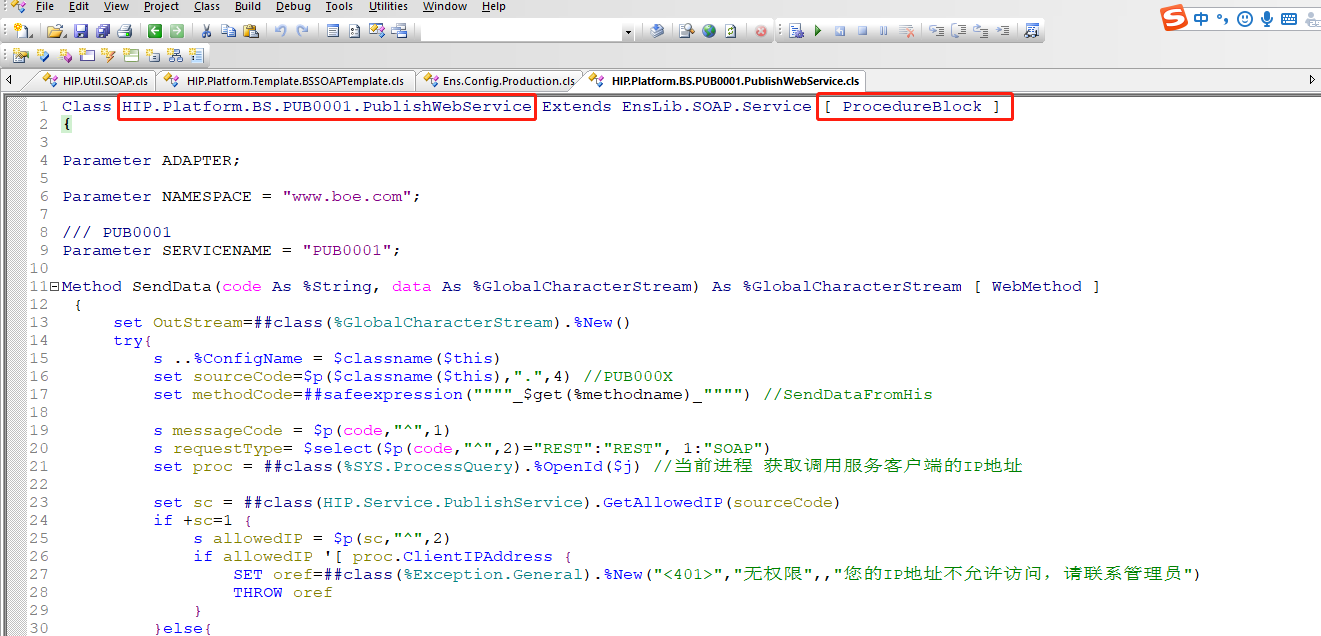Toggle Sogou Chinese/English input mode
1321x636 pixels.
pyautogui.click(x=1201, y=19)
